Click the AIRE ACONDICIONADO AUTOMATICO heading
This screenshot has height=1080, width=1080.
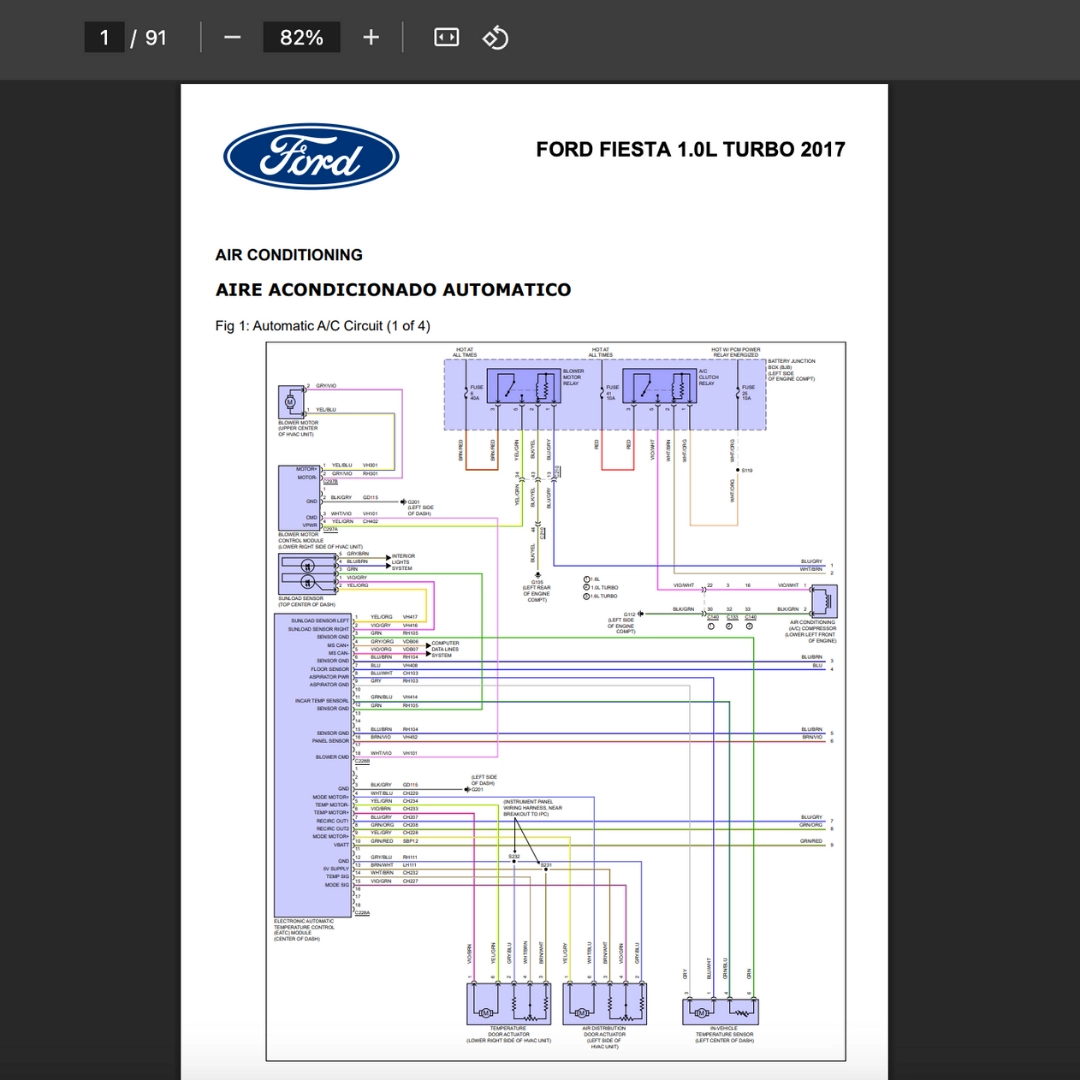[393, 289]
